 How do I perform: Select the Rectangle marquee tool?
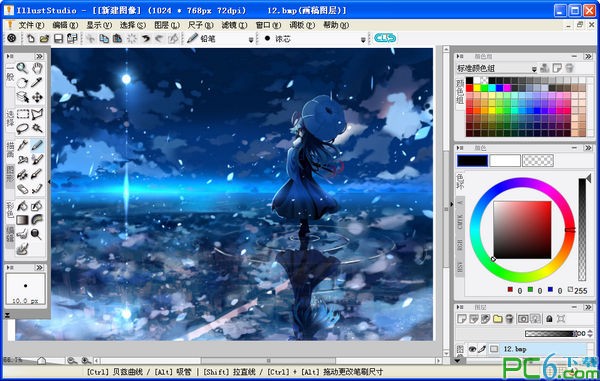23,114
